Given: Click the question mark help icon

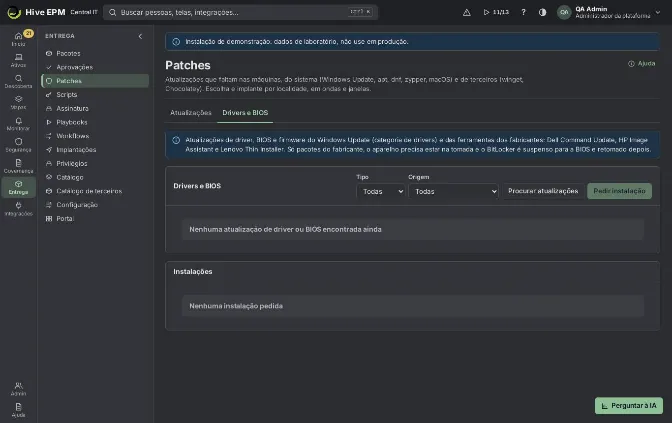Looking at the screenshot, I should point(523,12).
